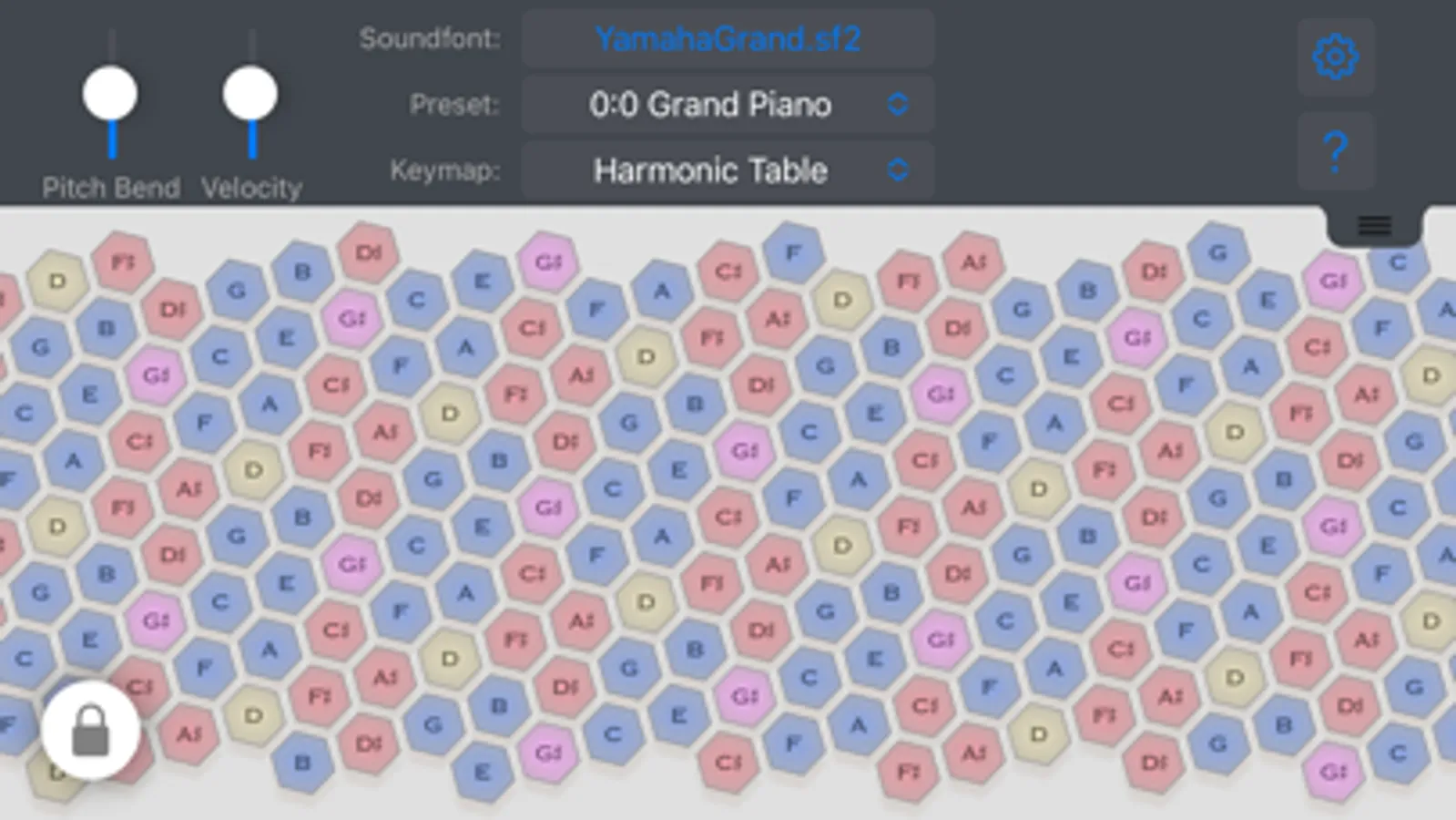Choose a soundfont via YamahaGrand.sf2 link
Viewport: 1456px width, 820px height.
[x=728, y=39]
